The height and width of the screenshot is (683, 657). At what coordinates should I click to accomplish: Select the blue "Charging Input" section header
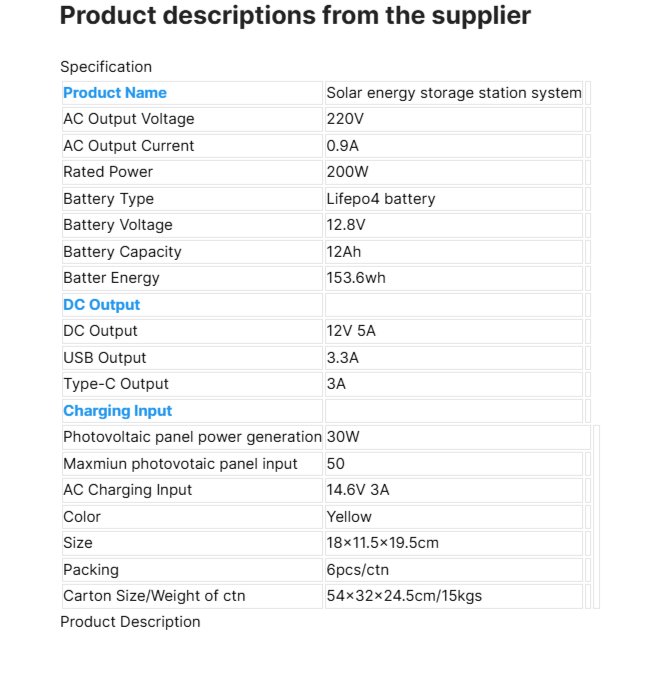tap(118, 411)
